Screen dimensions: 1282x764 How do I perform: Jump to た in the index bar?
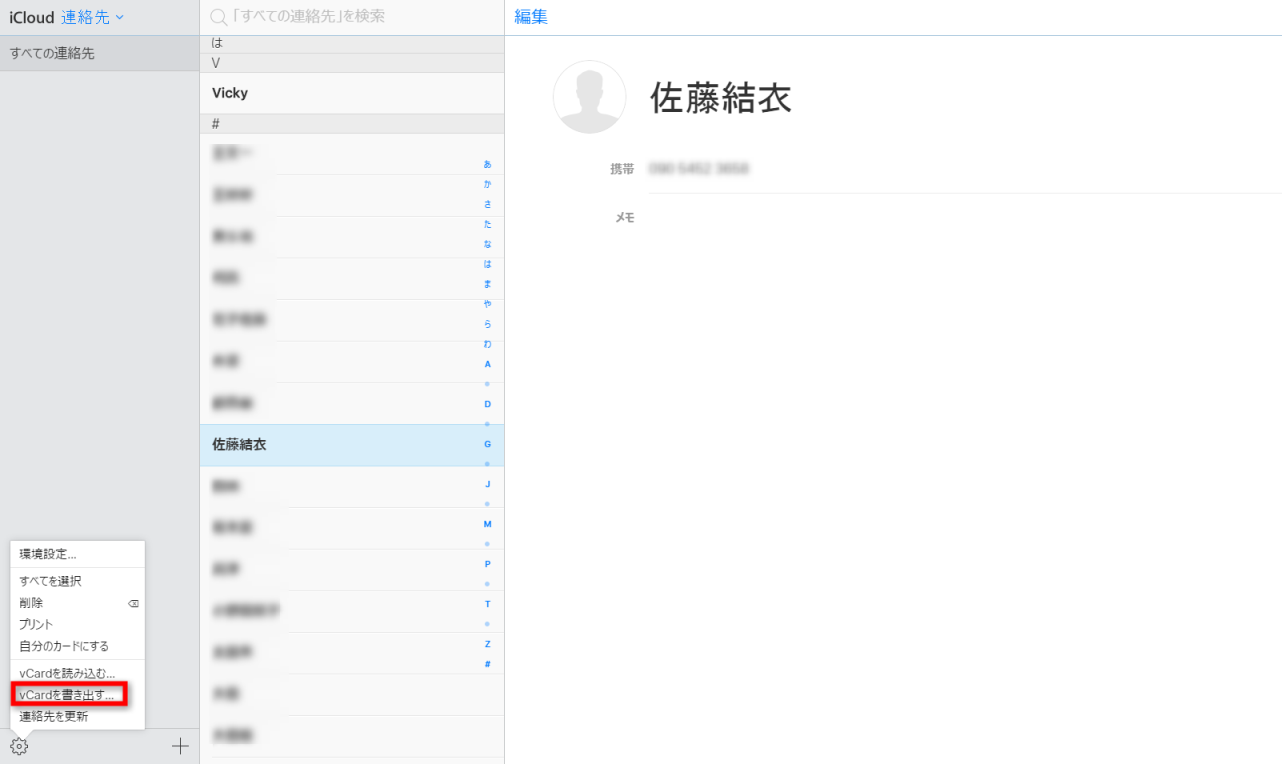487,224
